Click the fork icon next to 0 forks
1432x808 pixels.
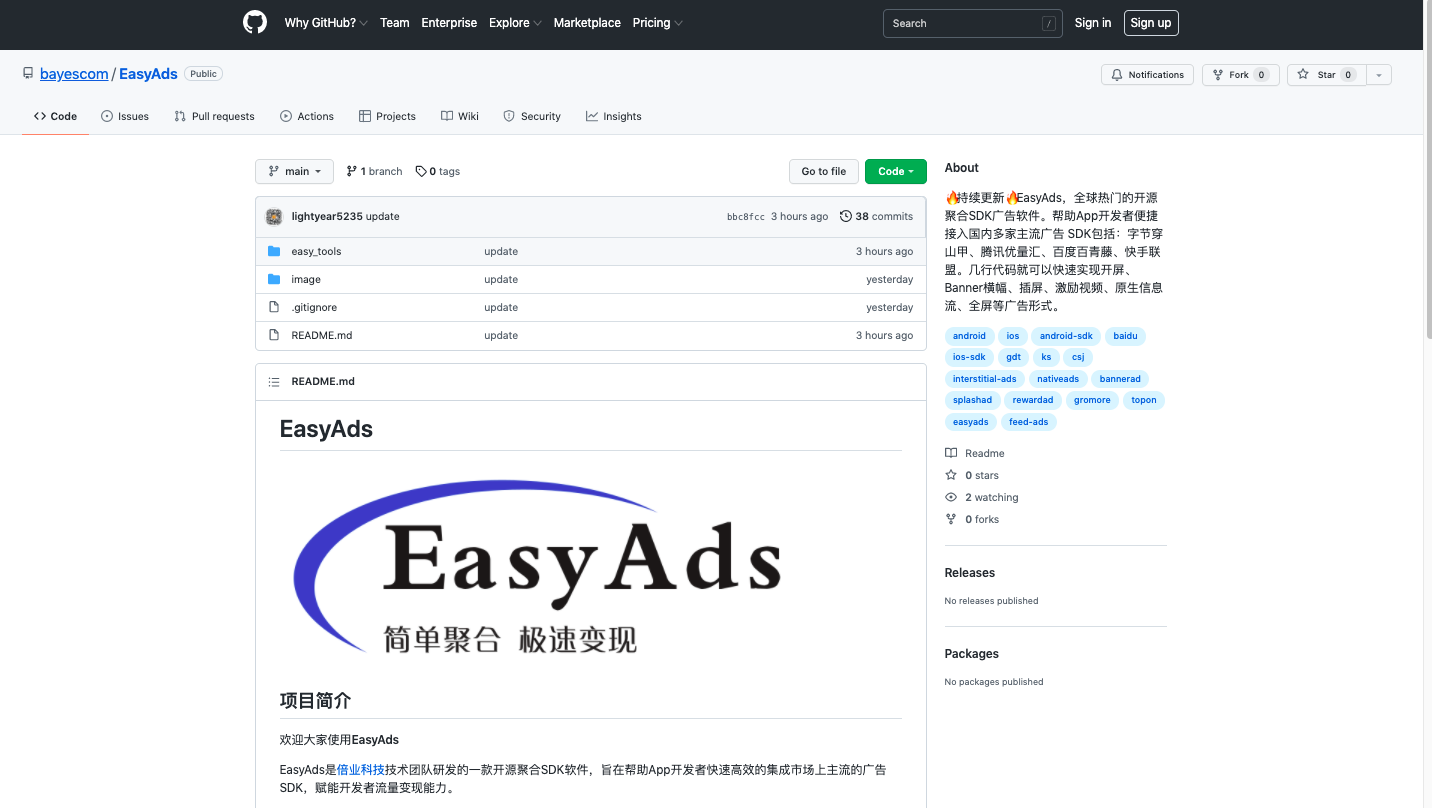[x=950, y=519]
